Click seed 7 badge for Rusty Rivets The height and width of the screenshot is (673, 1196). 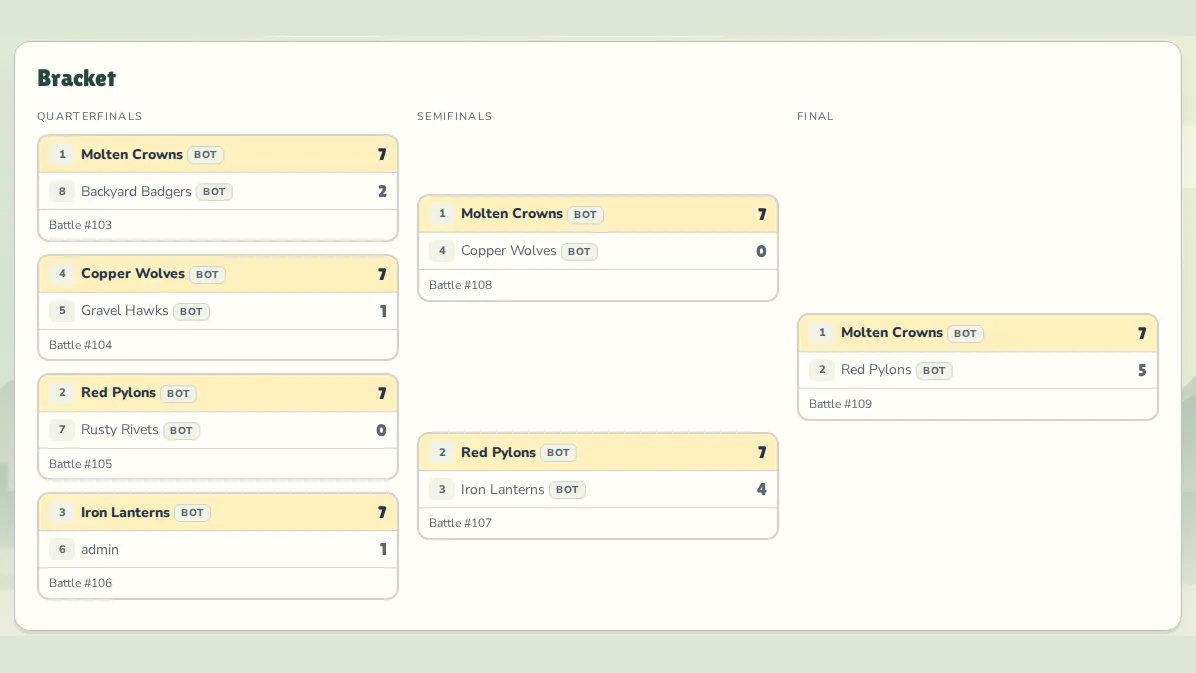62,430
